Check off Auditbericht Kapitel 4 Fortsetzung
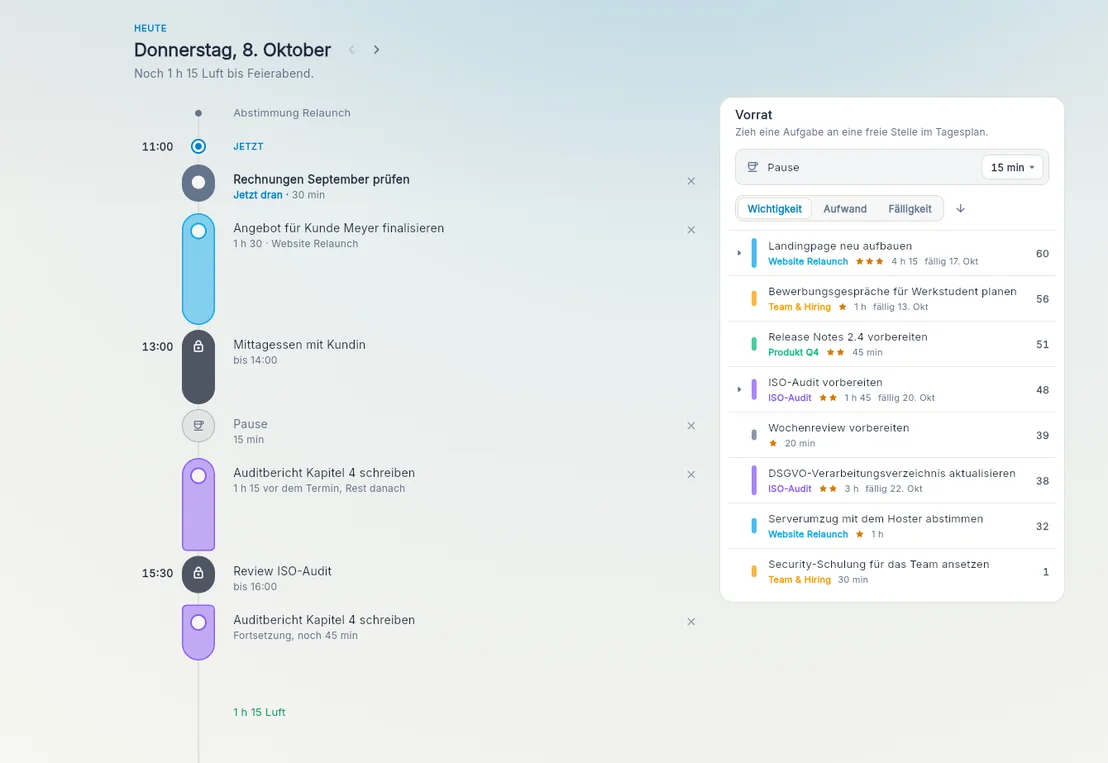1108x763 pixels. [x=199, y=622]
